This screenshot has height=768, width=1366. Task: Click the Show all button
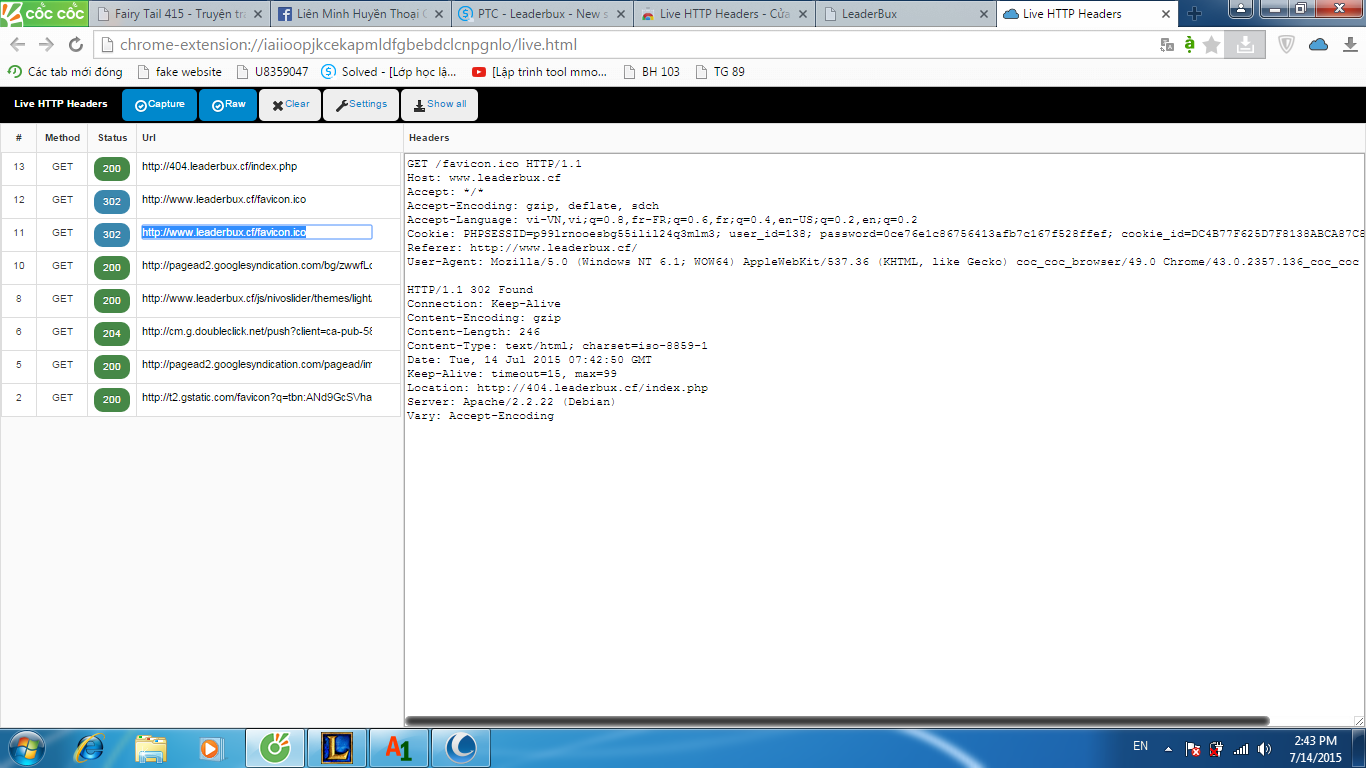pos(440,105)
